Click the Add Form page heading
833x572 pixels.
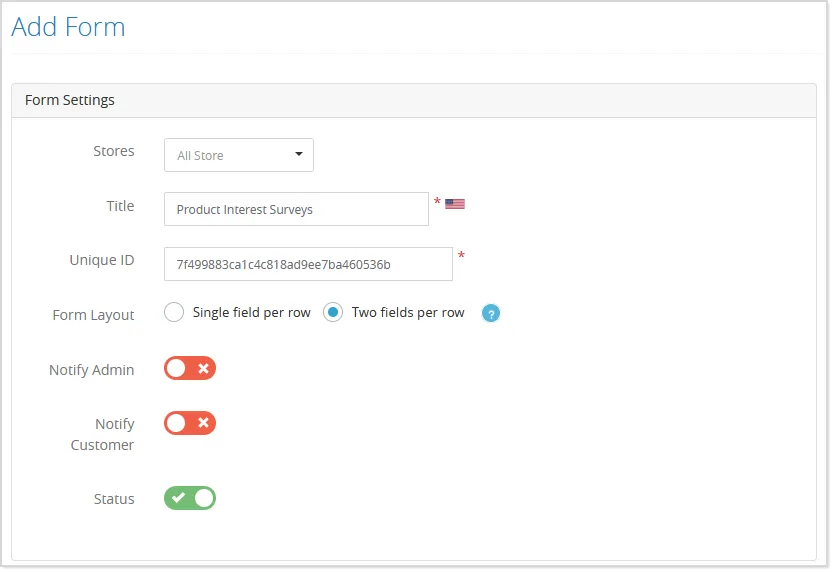click(x=69, y=27)
